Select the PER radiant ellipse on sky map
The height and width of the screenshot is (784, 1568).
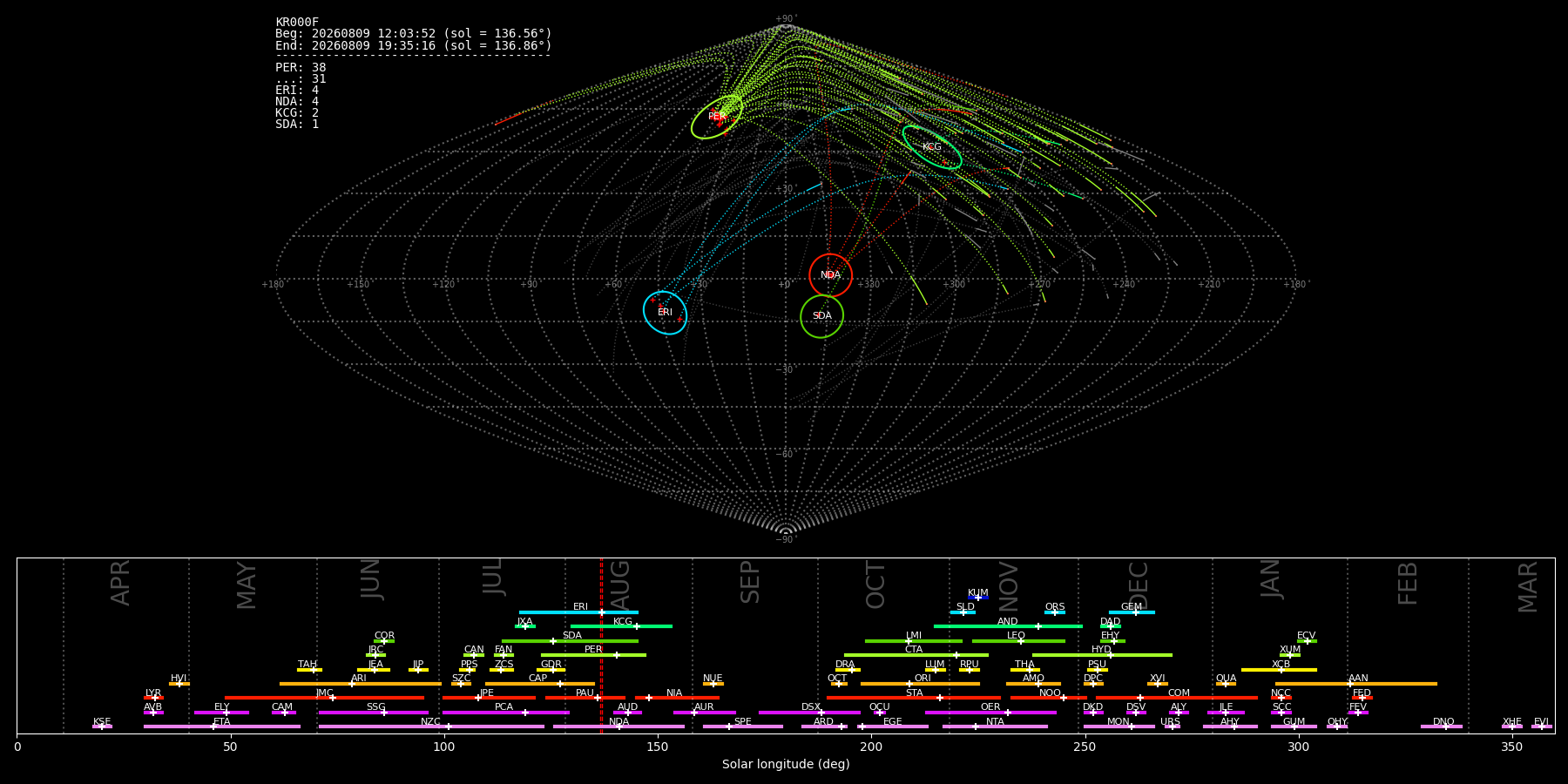[x=717, y=117]
